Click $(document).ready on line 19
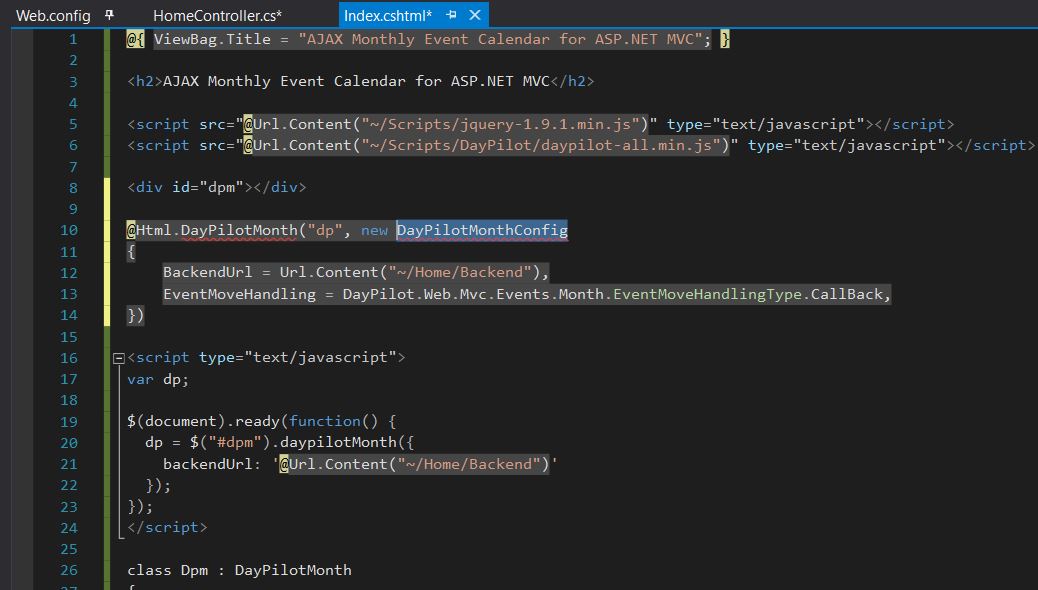The image size is (1038, 590). pos(203,421)
